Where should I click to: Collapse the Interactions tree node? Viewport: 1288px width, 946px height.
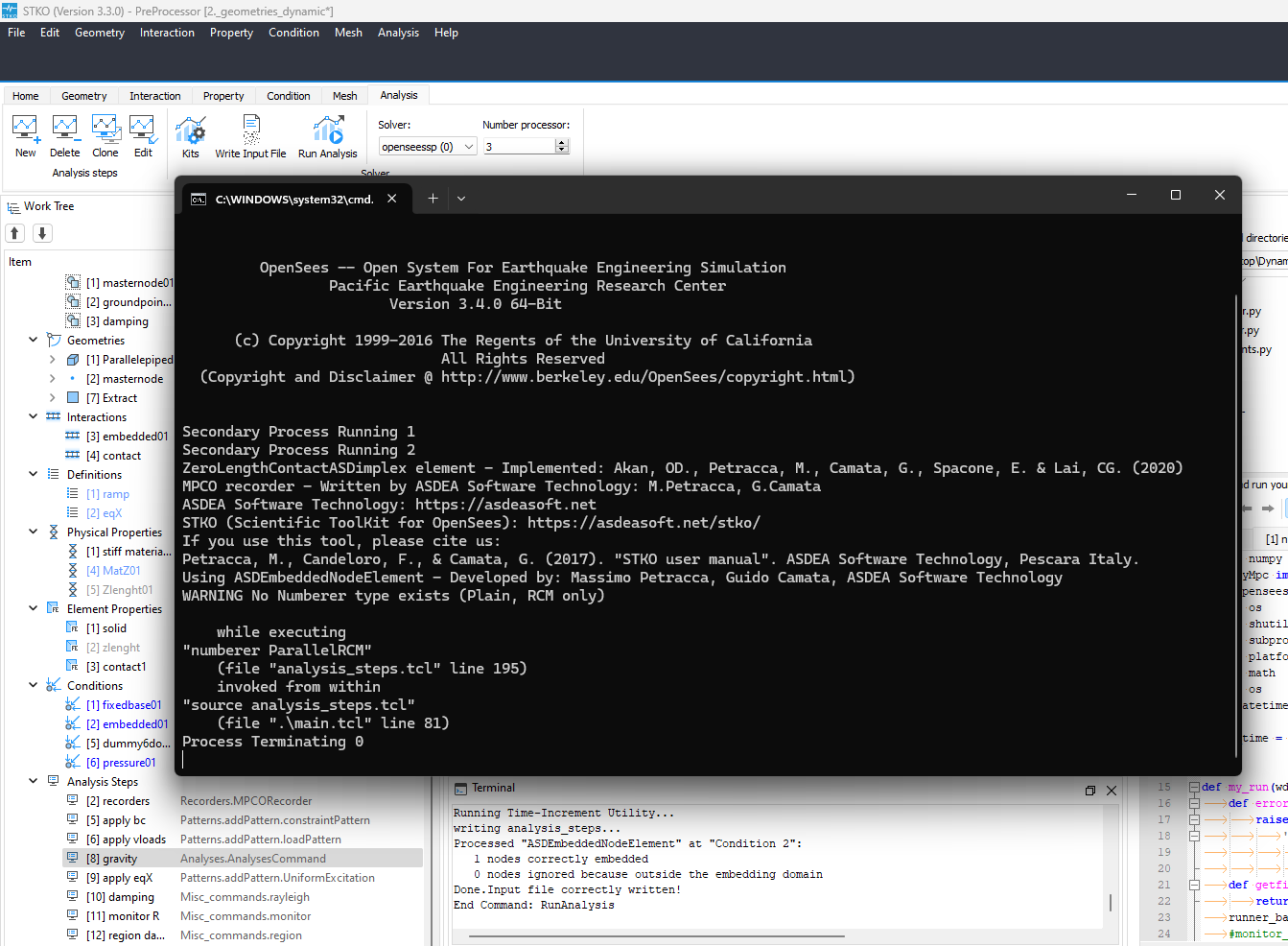[x=33, y=416]
